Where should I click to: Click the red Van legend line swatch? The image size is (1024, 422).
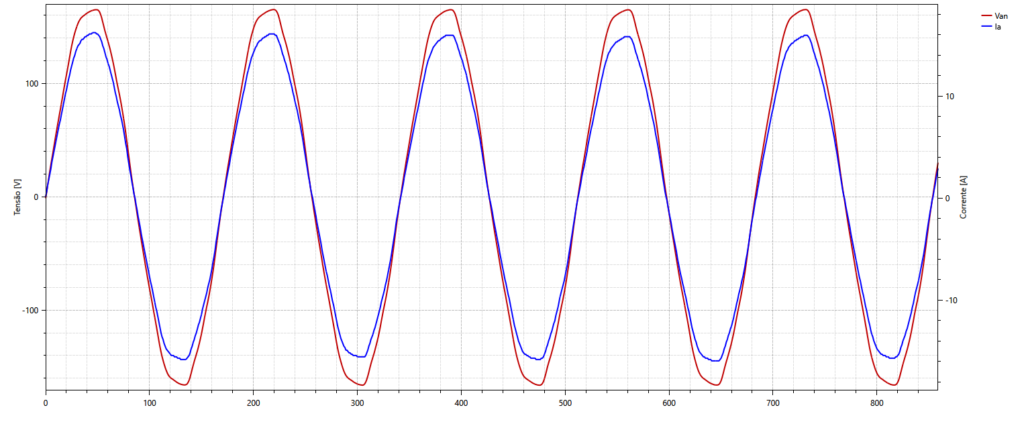(983, 16)
